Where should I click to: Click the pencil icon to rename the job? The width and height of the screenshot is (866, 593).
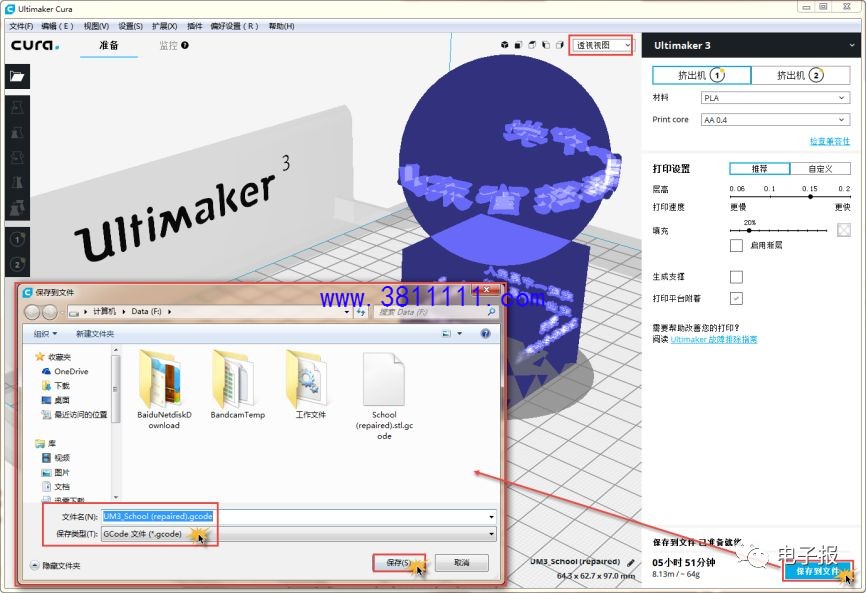pos(631,562)
